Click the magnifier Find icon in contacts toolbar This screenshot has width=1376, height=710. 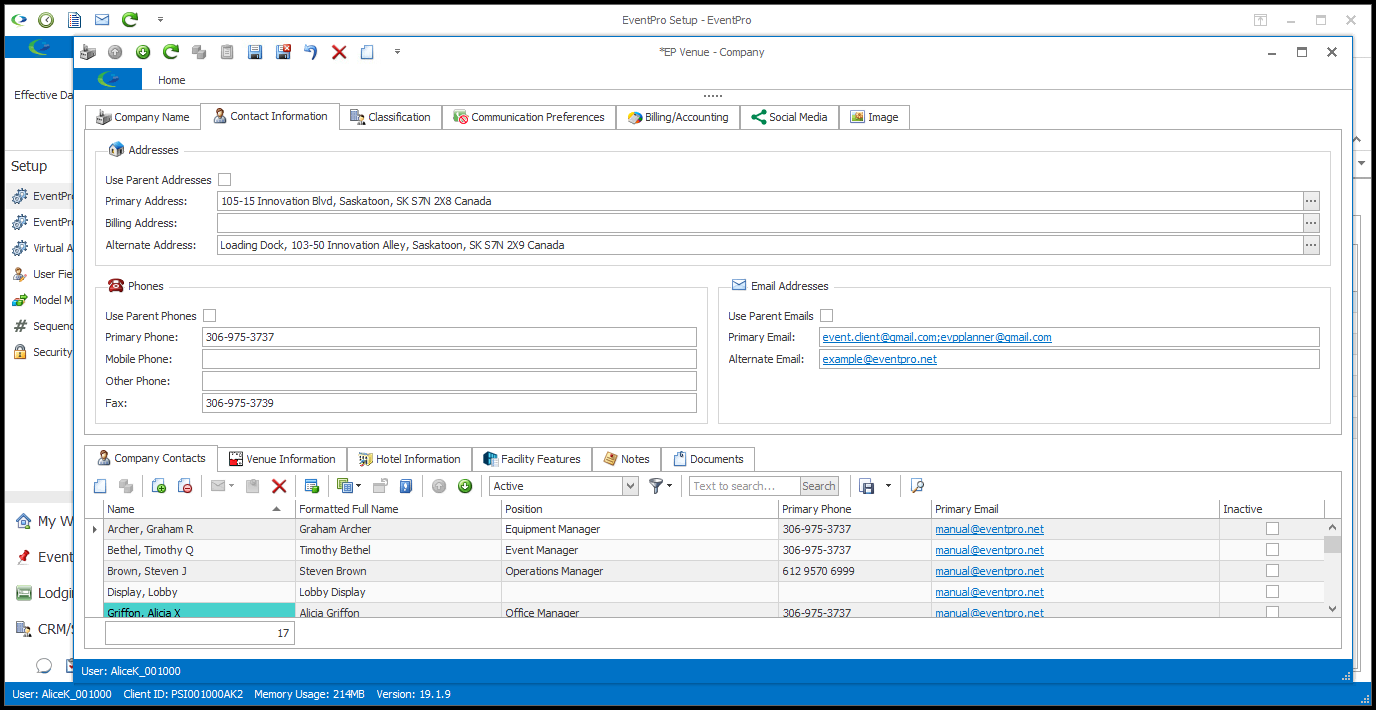coord(917,486)
